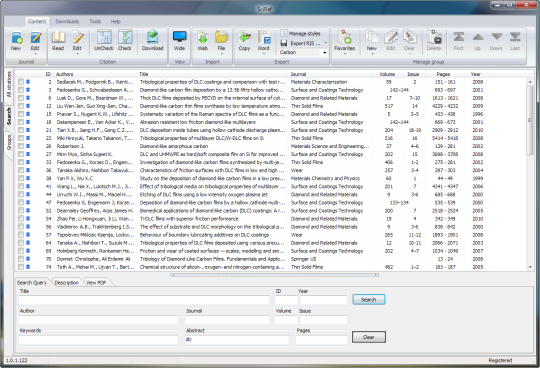Click the Clear group icon
Screen dimensions: 540x368
tap(409, 37)
